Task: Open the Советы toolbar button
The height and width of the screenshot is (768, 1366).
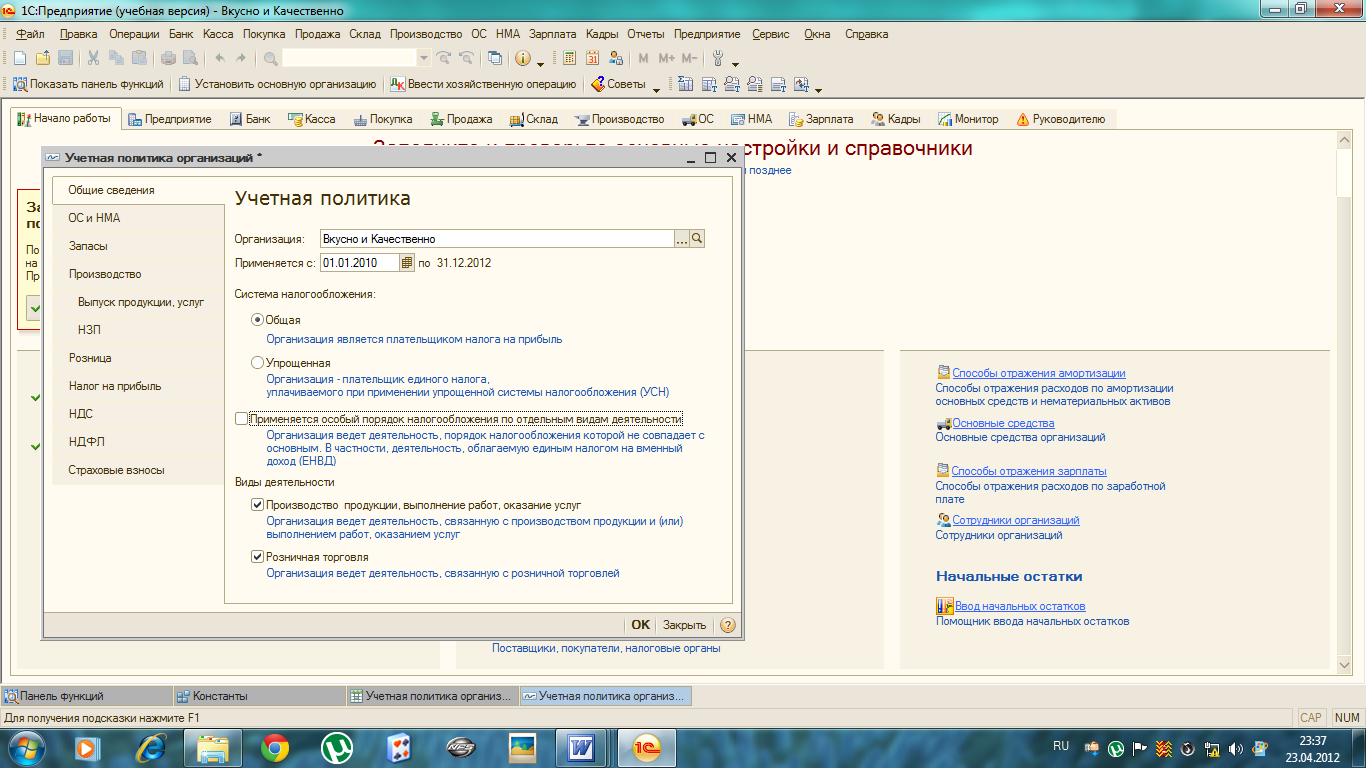Action: 618,84
